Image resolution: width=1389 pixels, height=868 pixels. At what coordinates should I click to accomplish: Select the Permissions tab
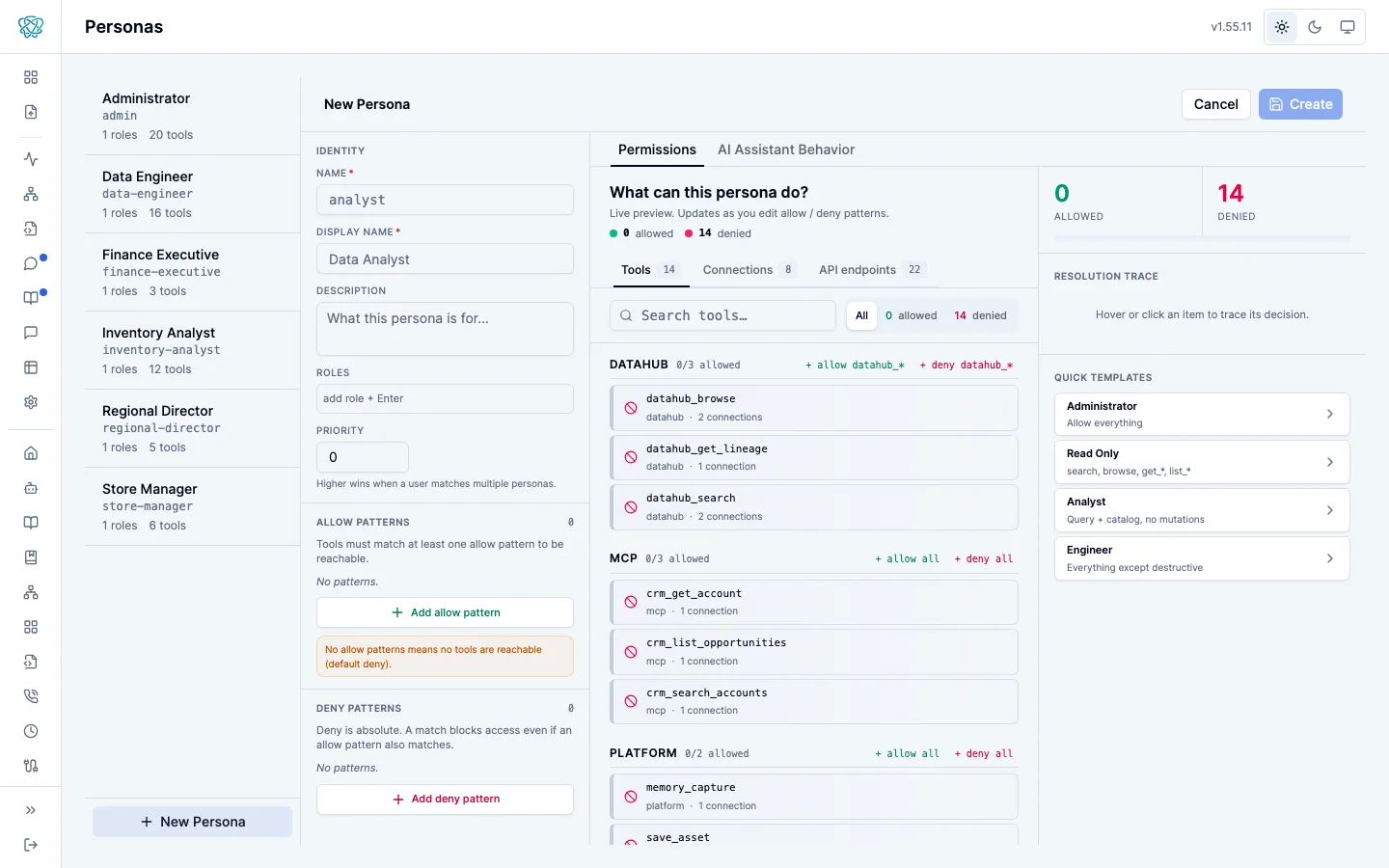pyautogui.click(x=657, y=149)
